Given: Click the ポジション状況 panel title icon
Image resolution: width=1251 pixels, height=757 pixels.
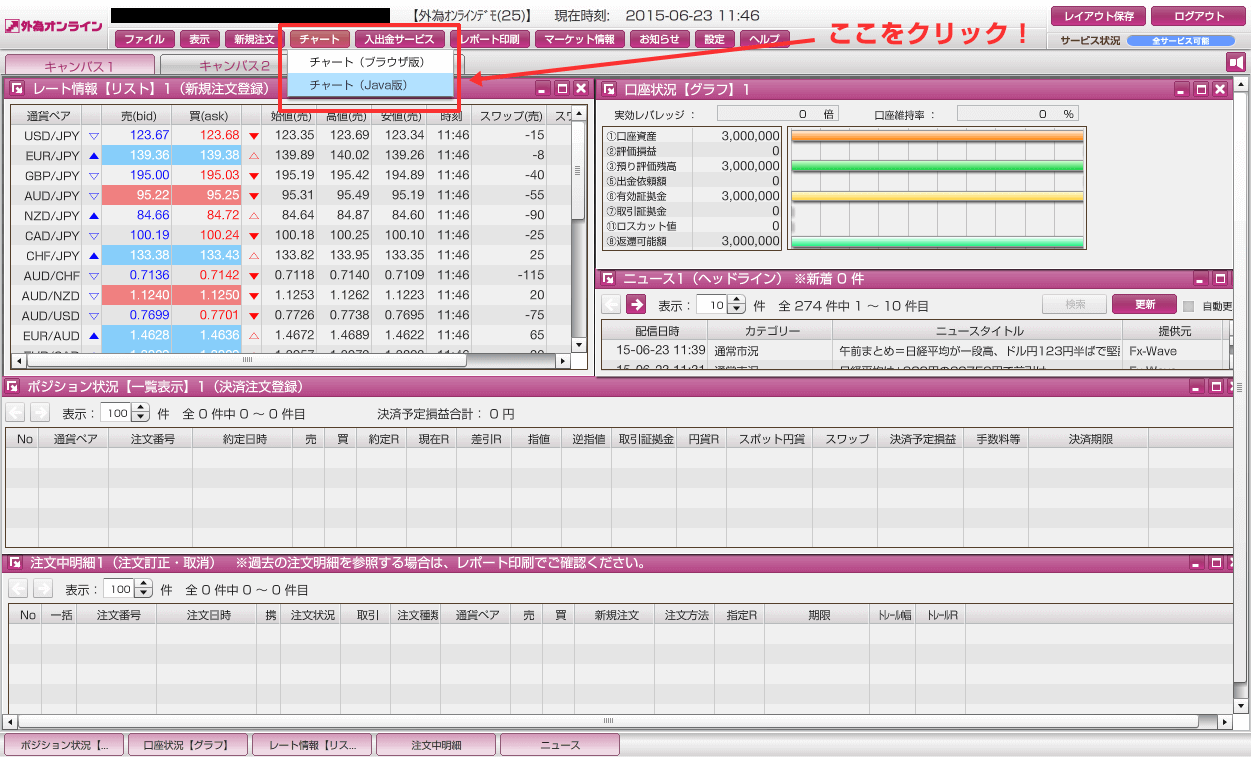Looking at the screenshot, I should (13, 386).
